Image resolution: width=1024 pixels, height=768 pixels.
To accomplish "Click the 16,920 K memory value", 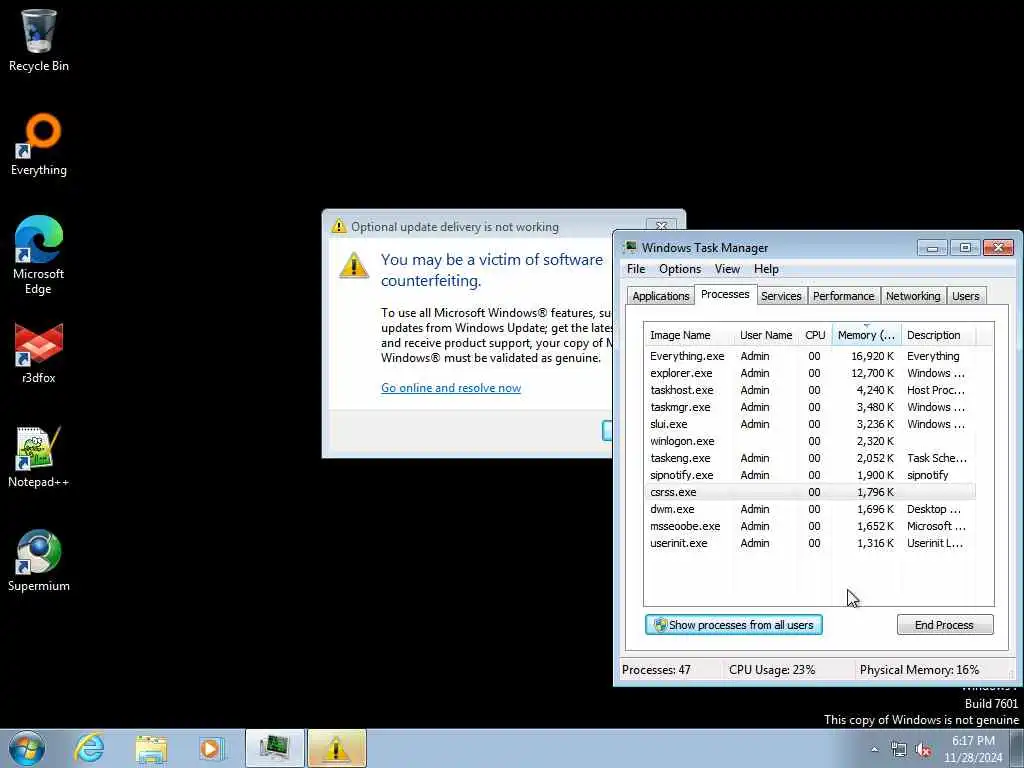I will pyautogui.click(x=872, y=356).
